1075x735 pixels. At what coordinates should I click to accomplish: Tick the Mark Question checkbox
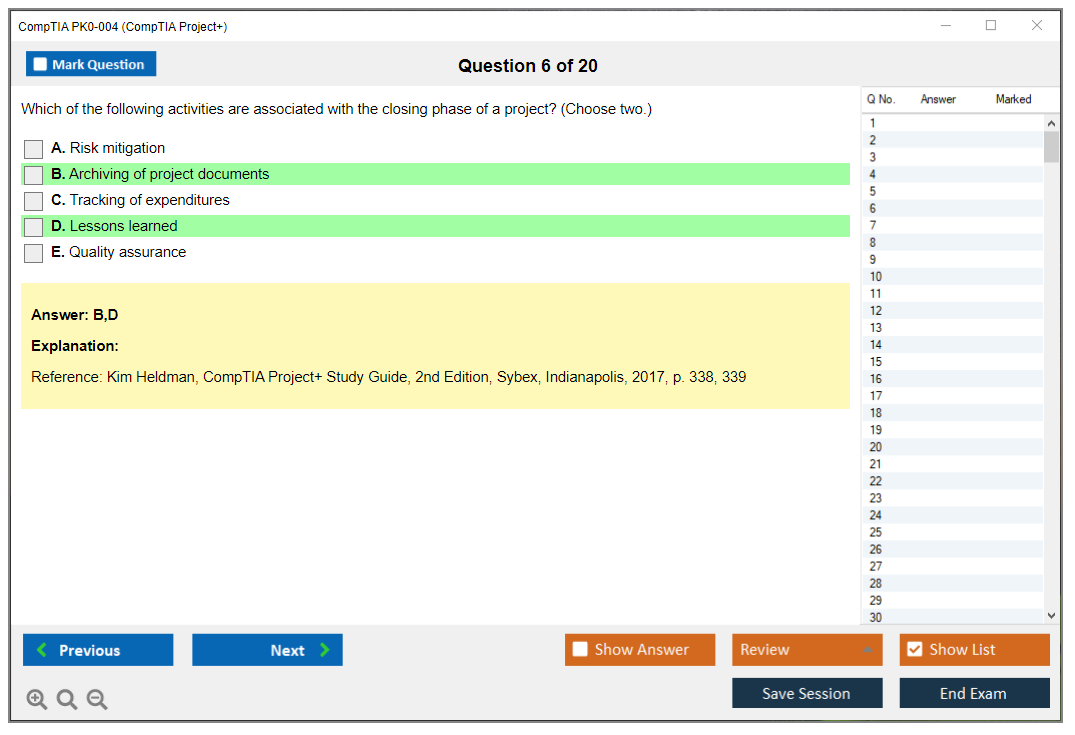(x=41, y=65)
